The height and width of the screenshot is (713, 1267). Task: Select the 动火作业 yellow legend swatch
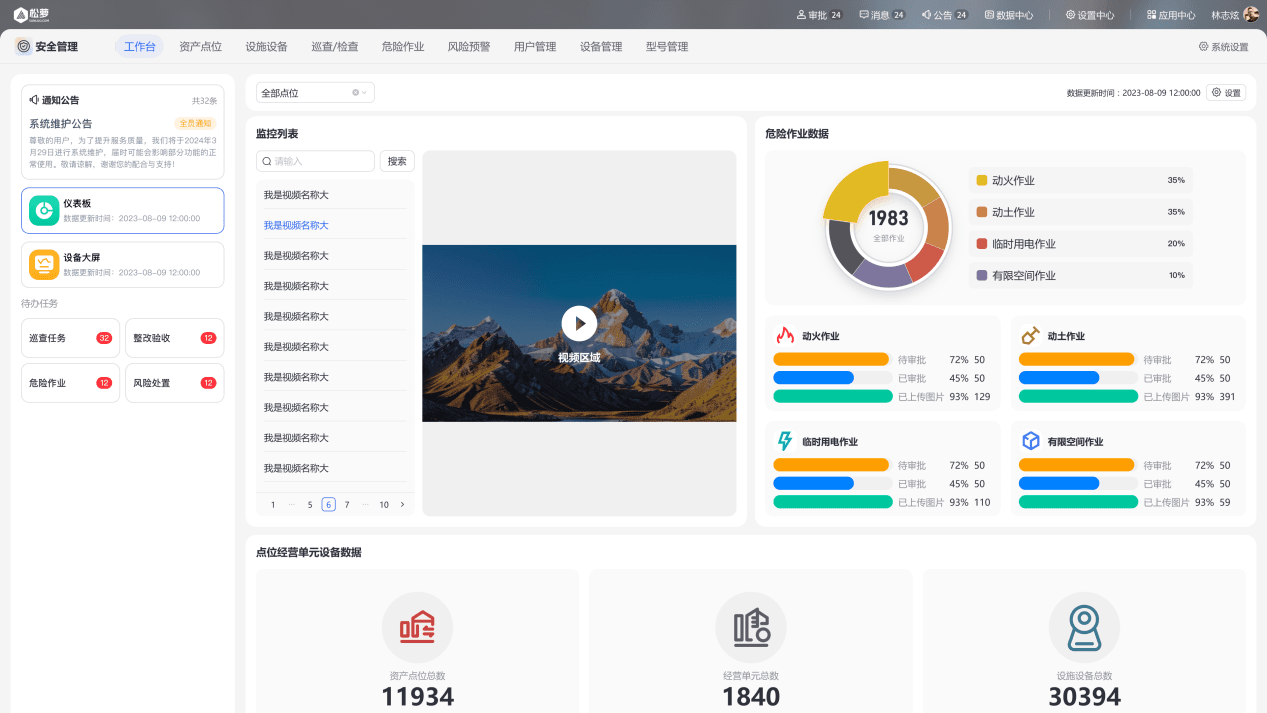point(982,180)
